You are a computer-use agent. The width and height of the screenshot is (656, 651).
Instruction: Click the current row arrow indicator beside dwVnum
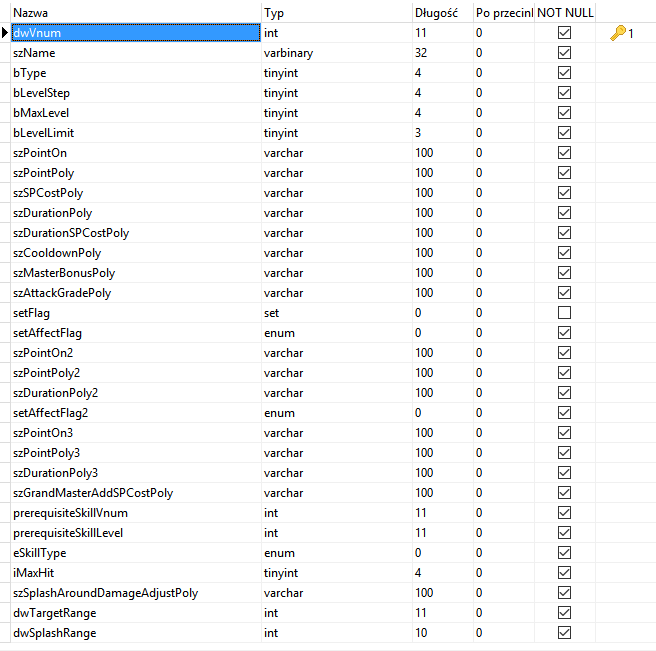click(x=5, y=33)
